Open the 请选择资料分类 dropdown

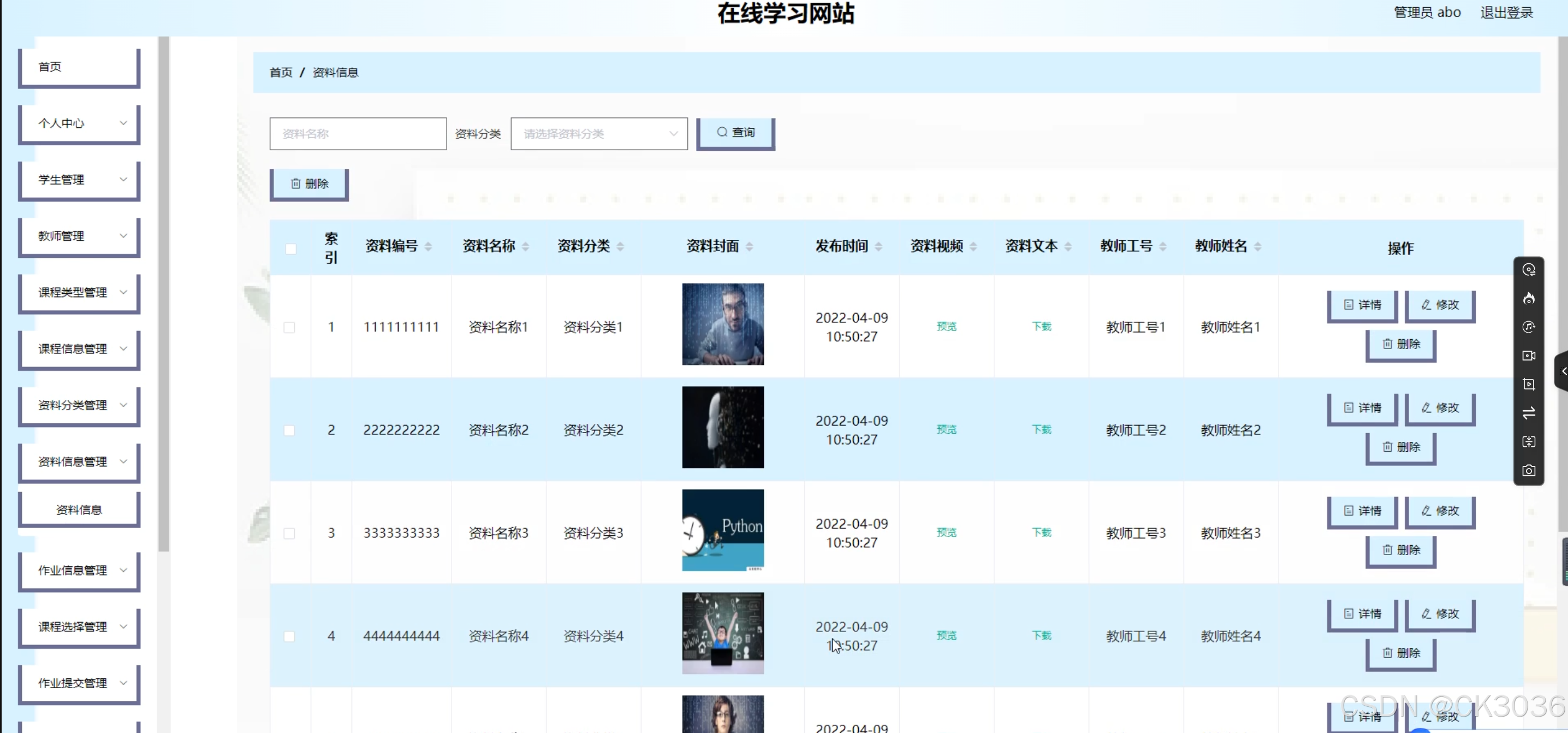point(598,133)
